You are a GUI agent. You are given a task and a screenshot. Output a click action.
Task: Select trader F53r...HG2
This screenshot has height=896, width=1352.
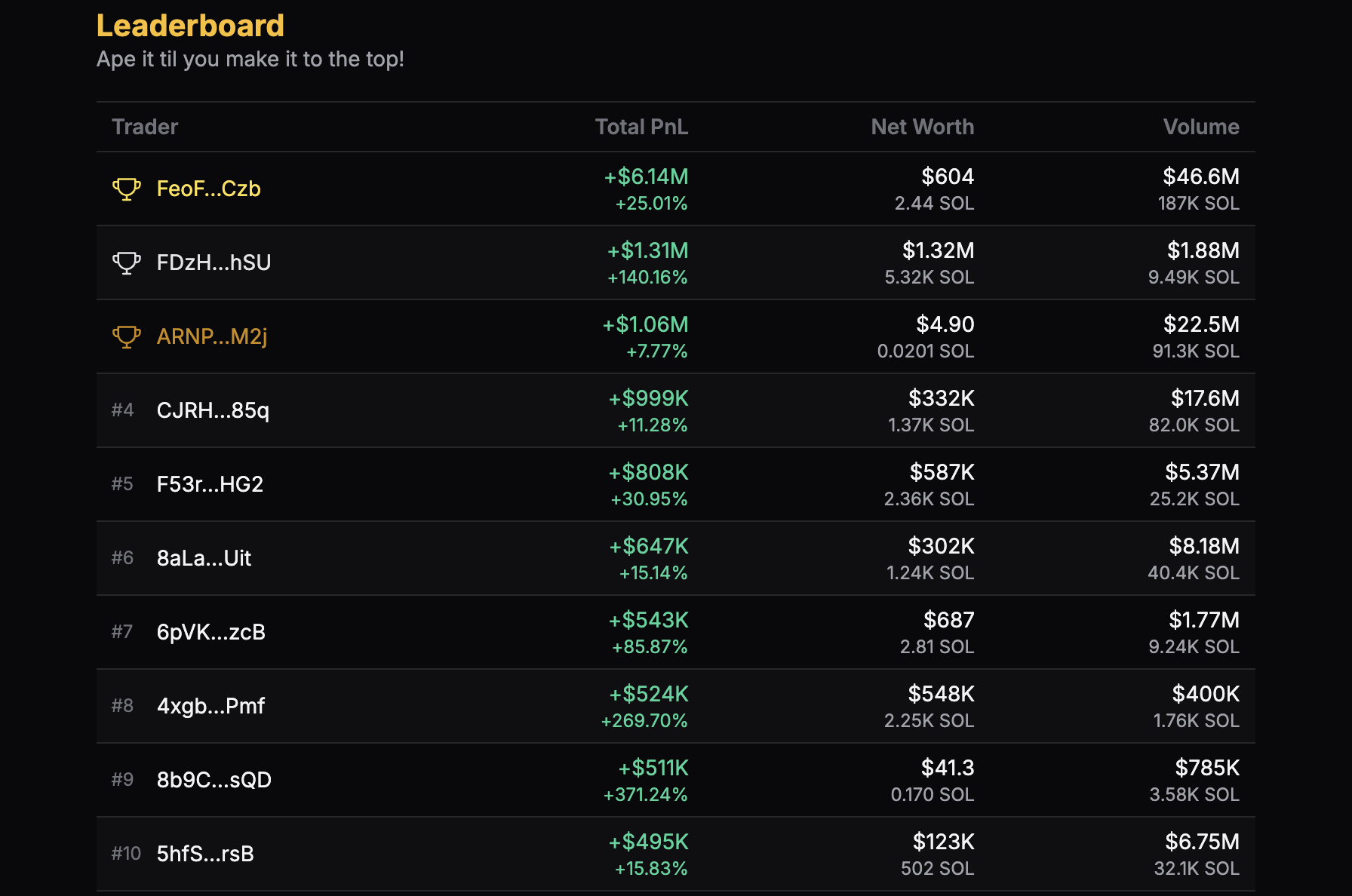210,484
